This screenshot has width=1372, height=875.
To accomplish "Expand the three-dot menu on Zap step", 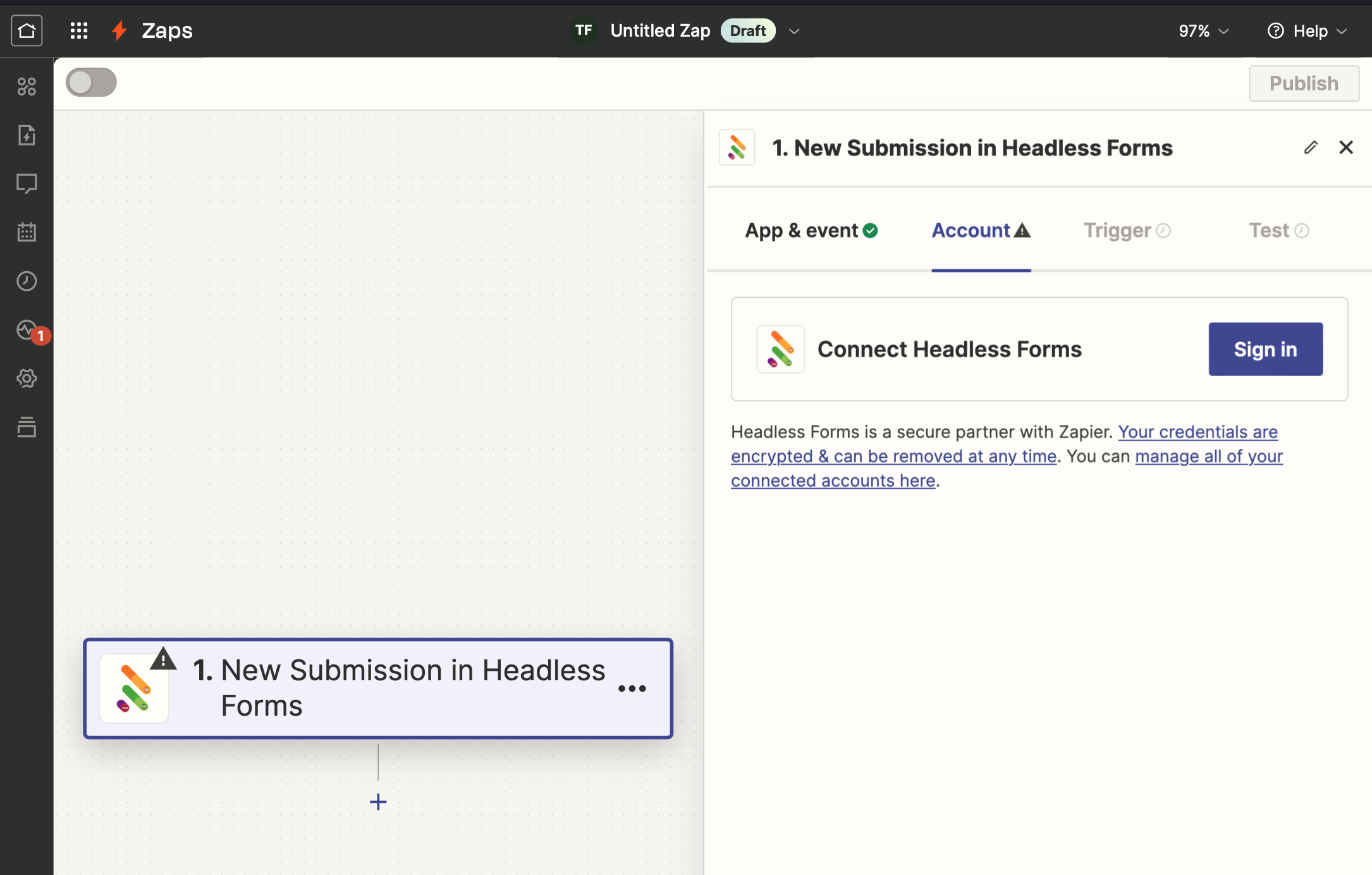I will point(634,688).
